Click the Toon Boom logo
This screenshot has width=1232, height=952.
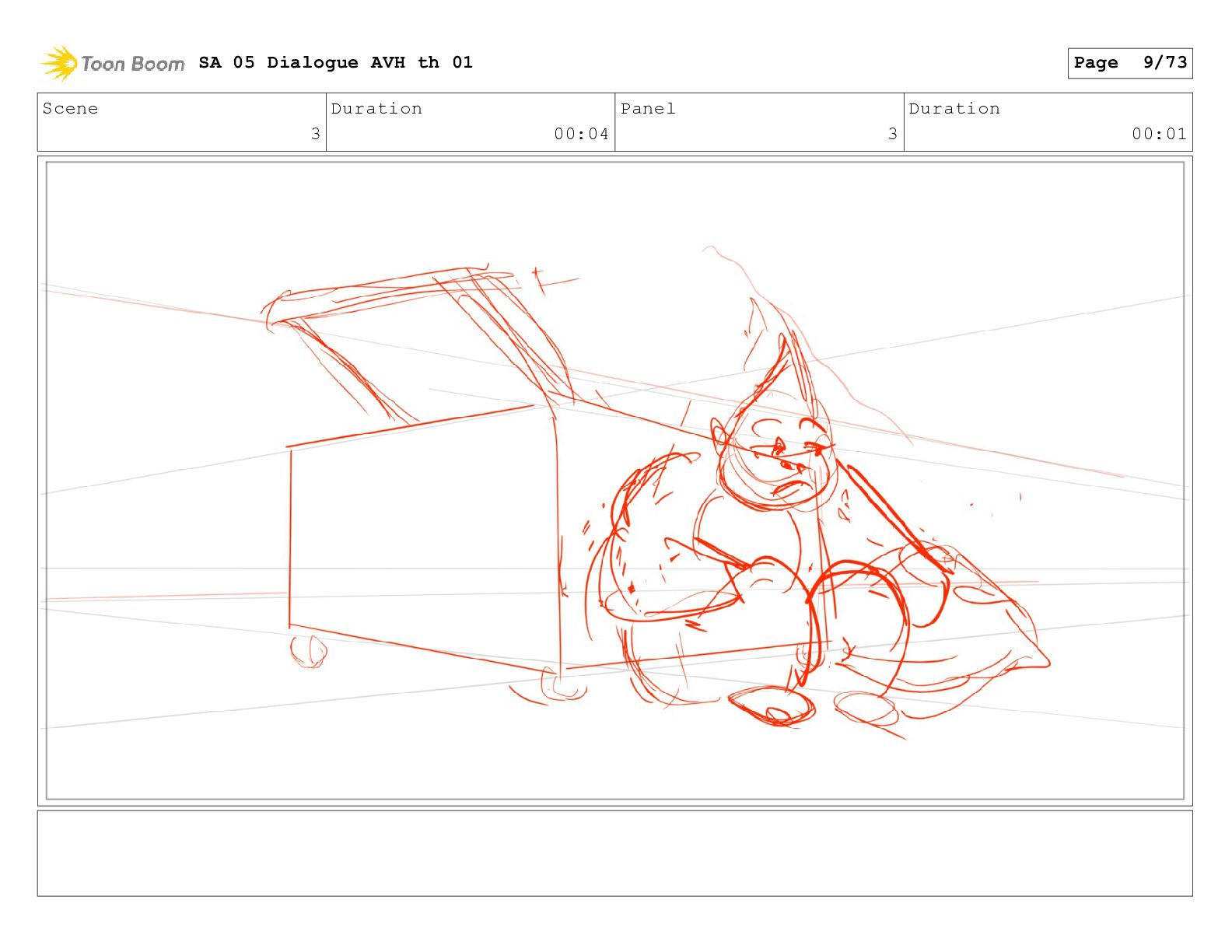point(113,63)
